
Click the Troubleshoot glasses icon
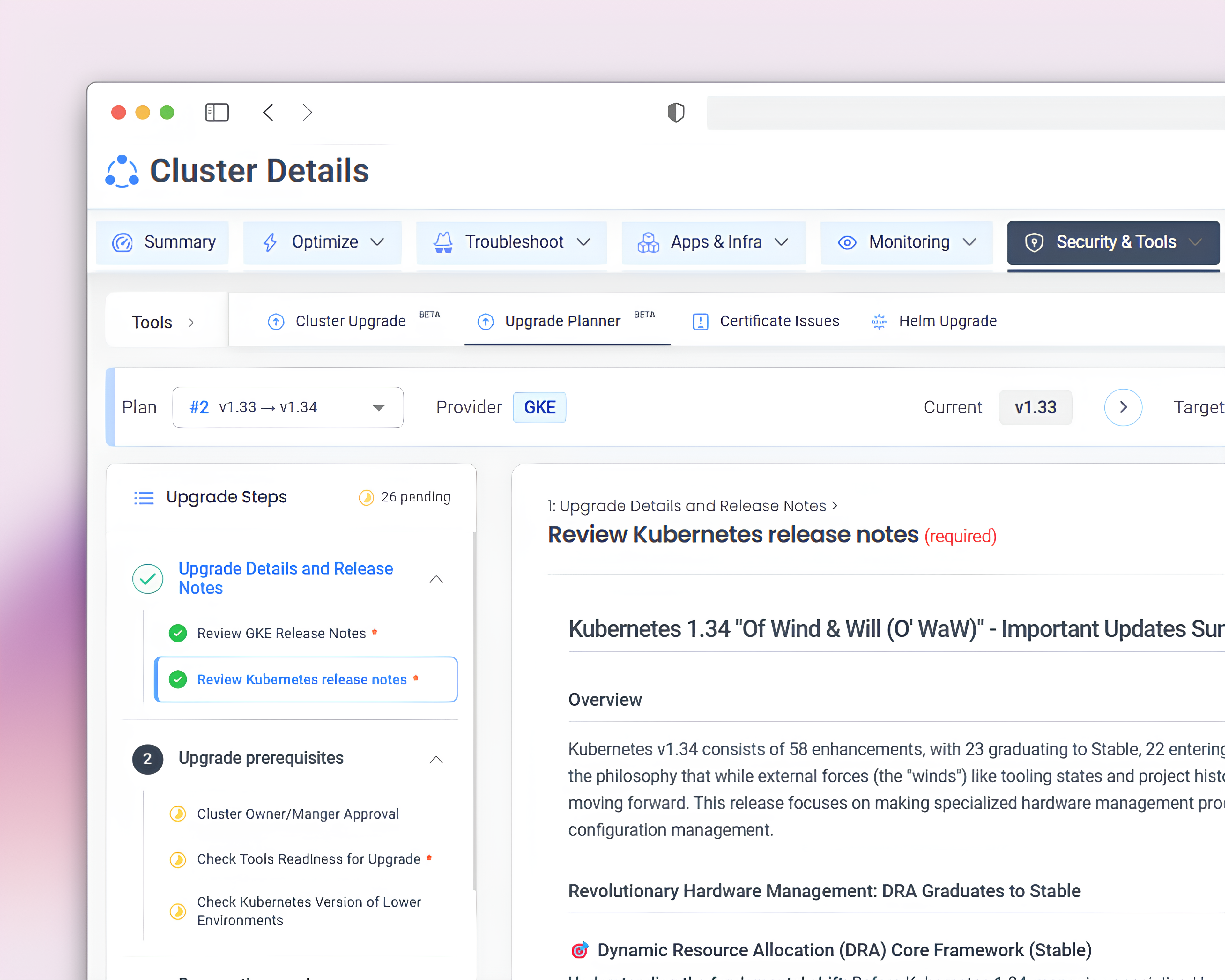tap(443, 242)
